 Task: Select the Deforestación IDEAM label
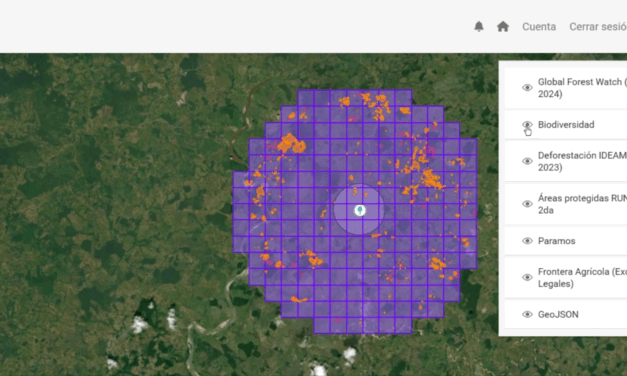582,161
